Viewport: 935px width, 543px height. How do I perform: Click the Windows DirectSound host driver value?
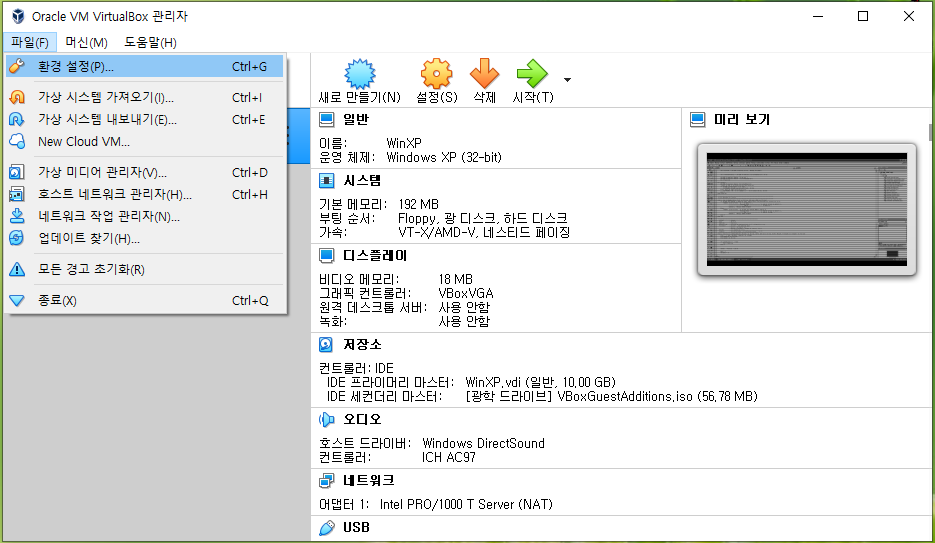[483, 443]
